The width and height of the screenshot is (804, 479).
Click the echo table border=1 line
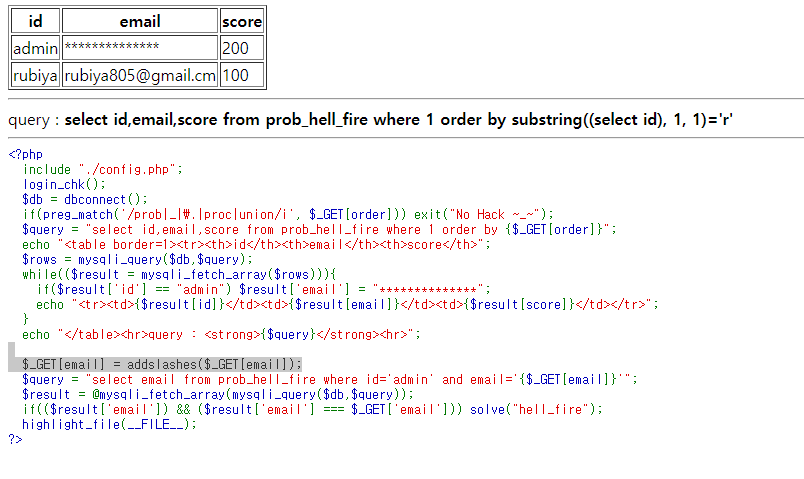coord(256,244)
